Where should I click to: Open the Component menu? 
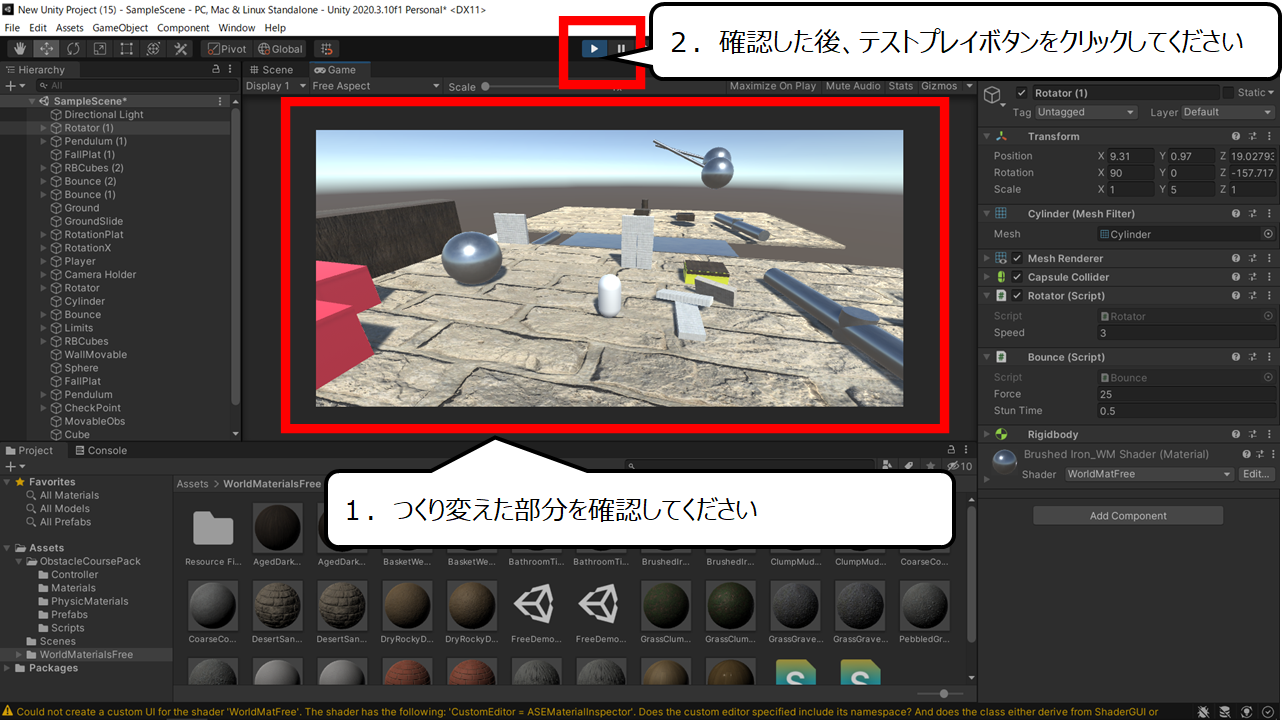pyautogui.click(x=183, y=28)
